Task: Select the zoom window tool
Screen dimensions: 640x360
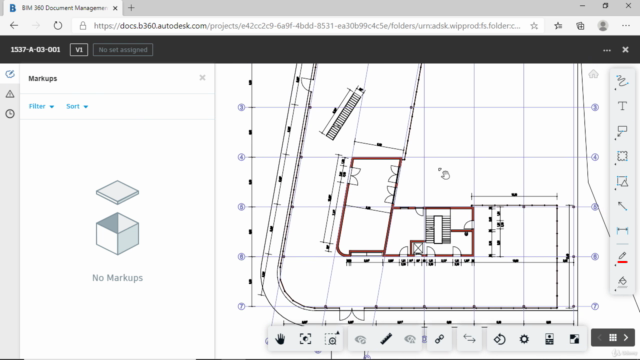Action: click(331, 339)
